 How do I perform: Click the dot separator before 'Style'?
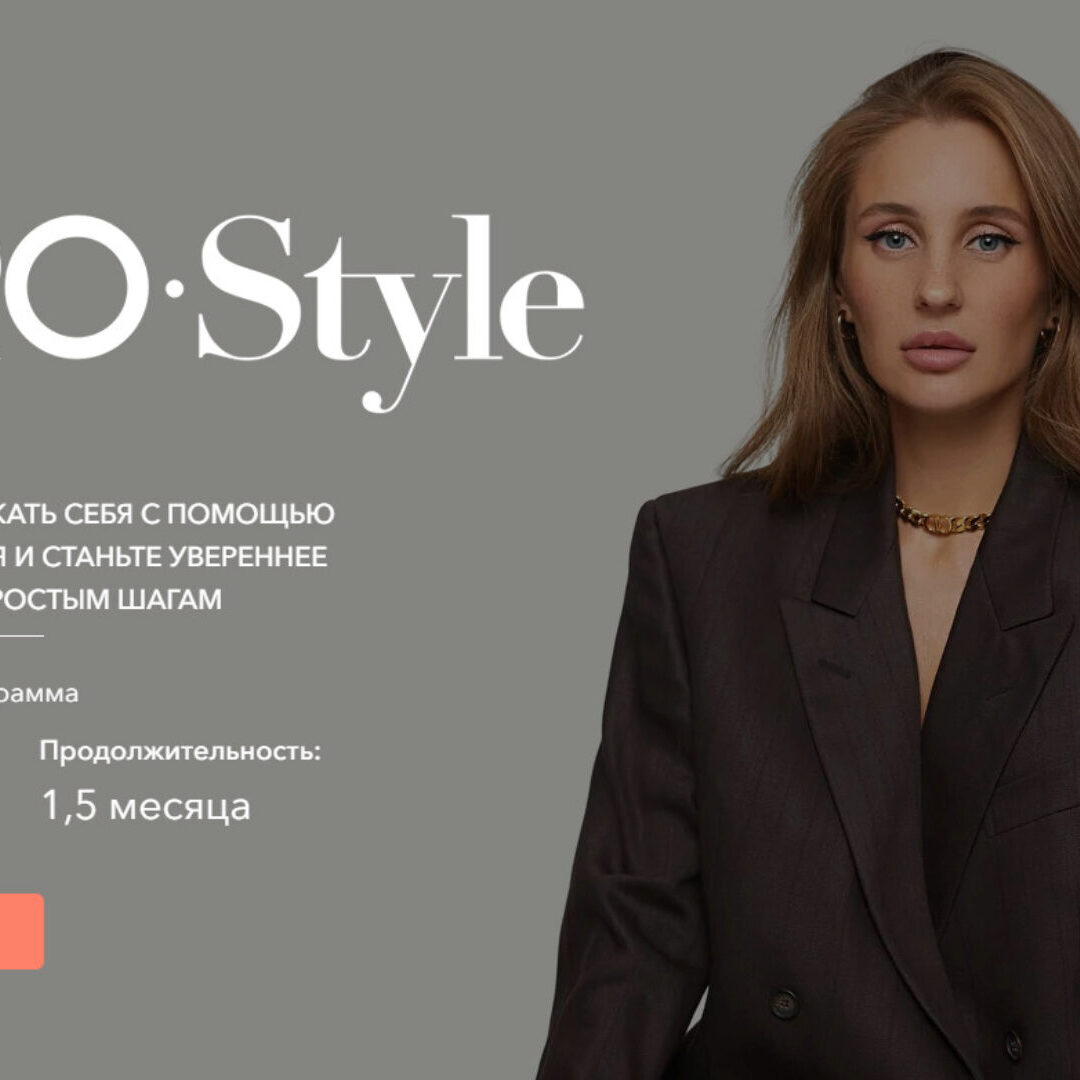(175, 287)
